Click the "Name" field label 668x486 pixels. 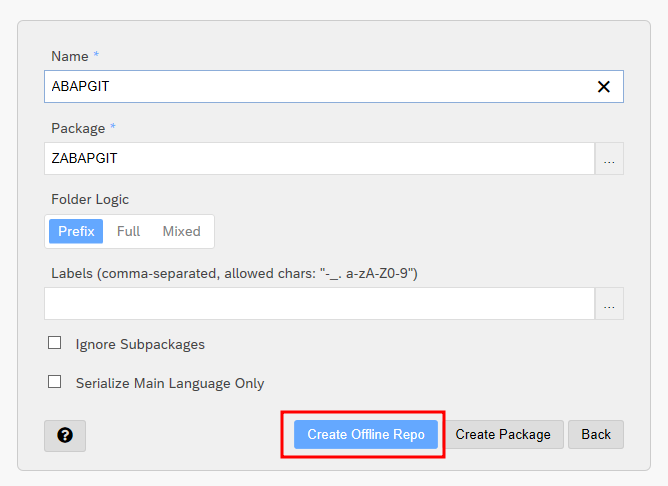[x=70, y=56]
